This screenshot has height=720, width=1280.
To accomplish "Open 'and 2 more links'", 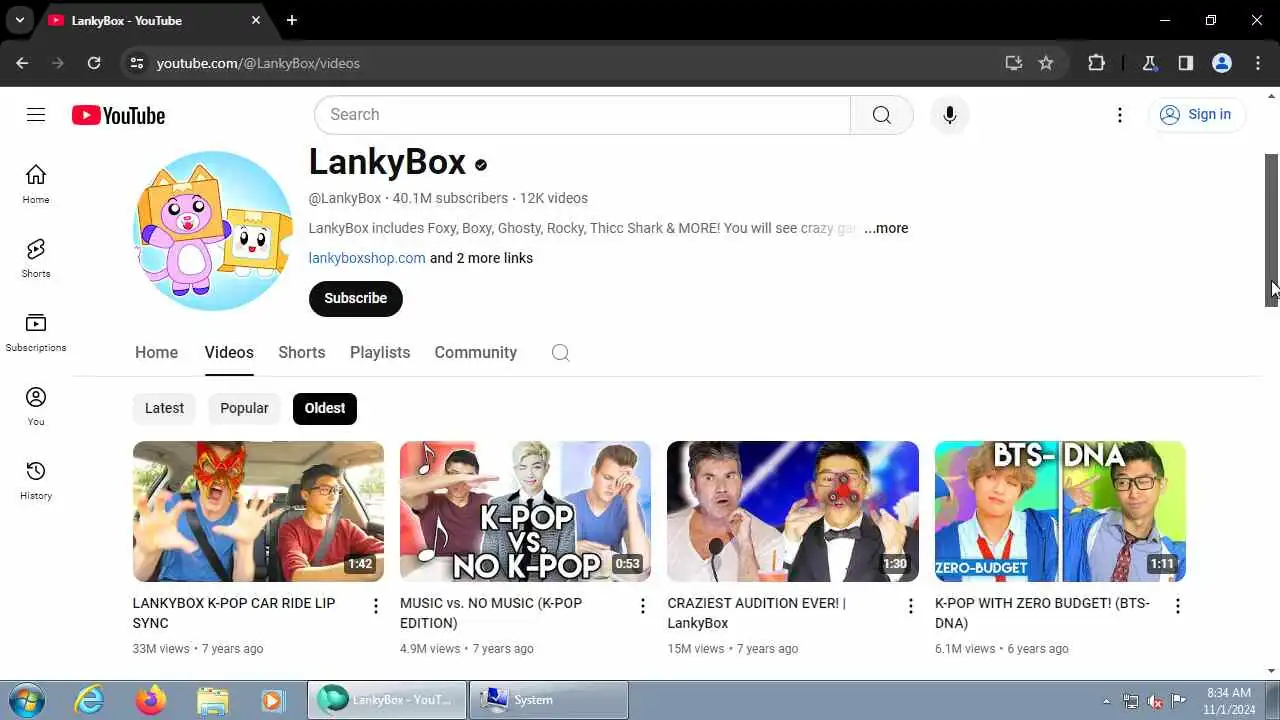I will click(x=481, y=258).
